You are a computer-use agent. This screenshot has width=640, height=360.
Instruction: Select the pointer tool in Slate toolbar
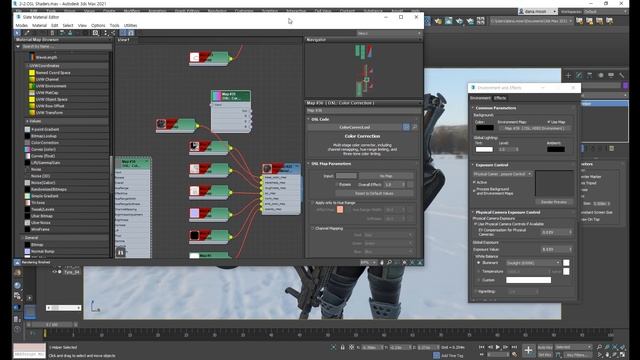click(x=17, y=33)
